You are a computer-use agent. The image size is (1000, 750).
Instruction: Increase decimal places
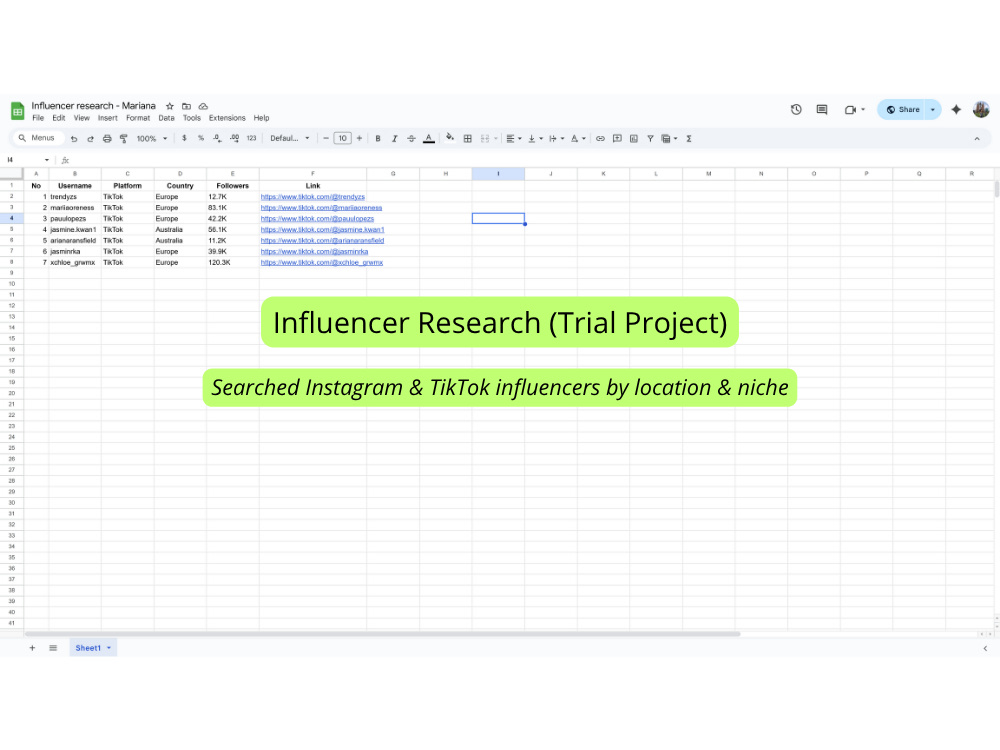[234, 138]
